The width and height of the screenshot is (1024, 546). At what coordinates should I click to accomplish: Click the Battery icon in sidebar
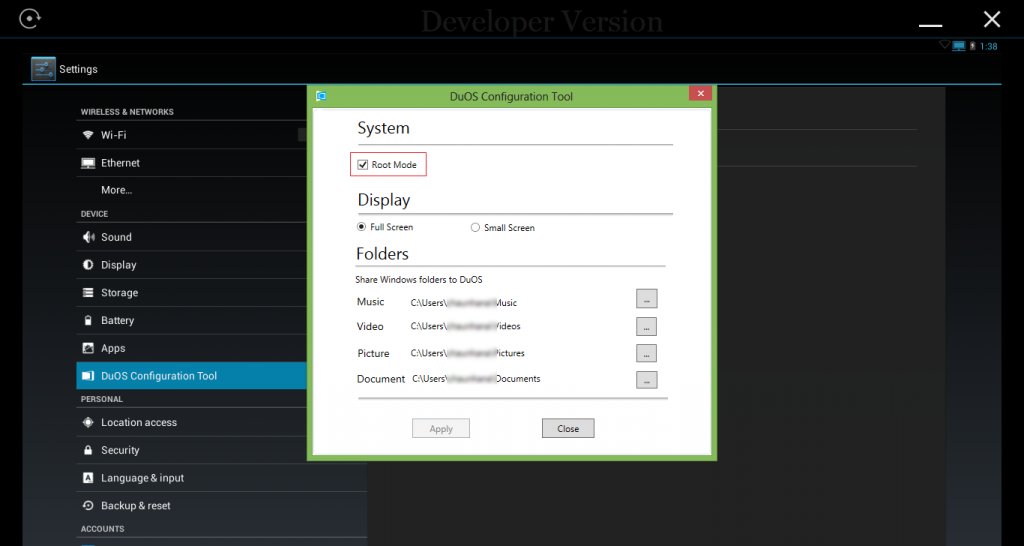click(88, 321)
